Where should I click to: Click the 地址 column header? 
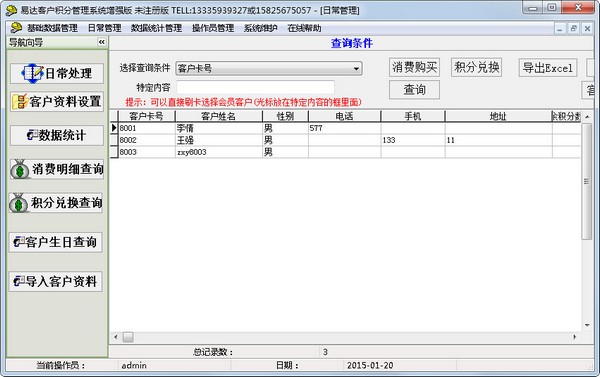tap(498, 116)
